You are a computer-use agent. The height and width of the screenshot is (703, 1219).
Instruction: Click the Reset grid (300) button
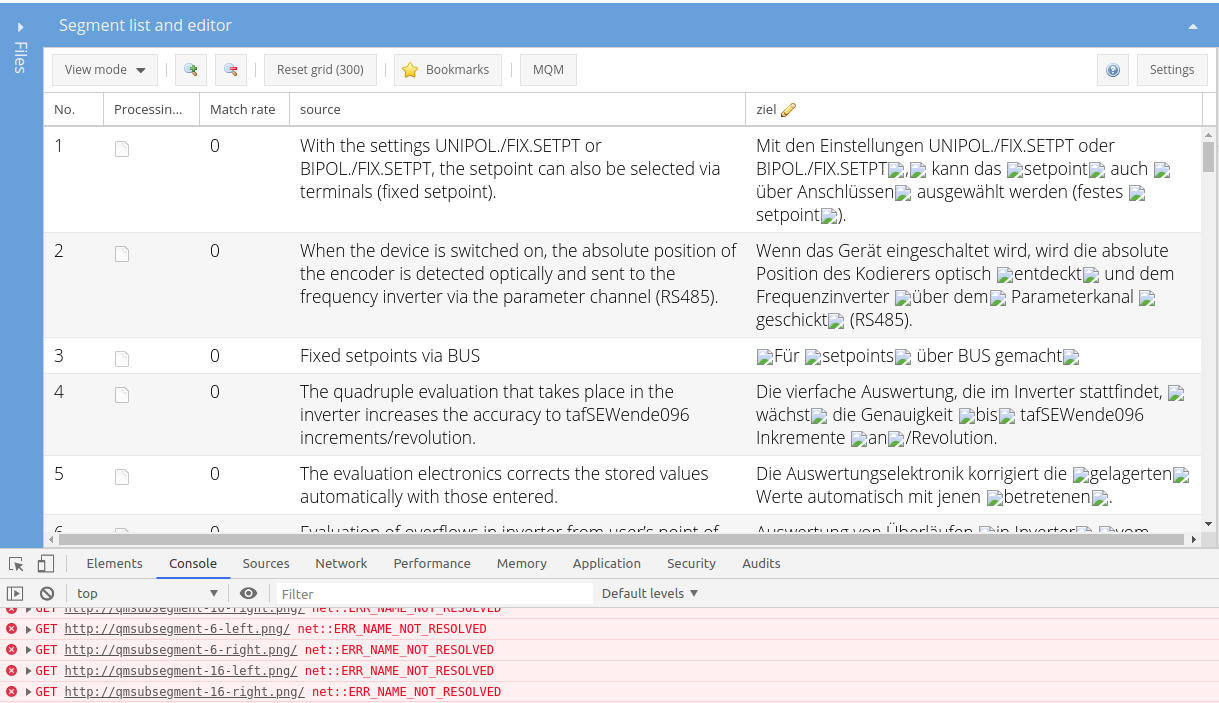pyautogui.click(x=320, y=70)
